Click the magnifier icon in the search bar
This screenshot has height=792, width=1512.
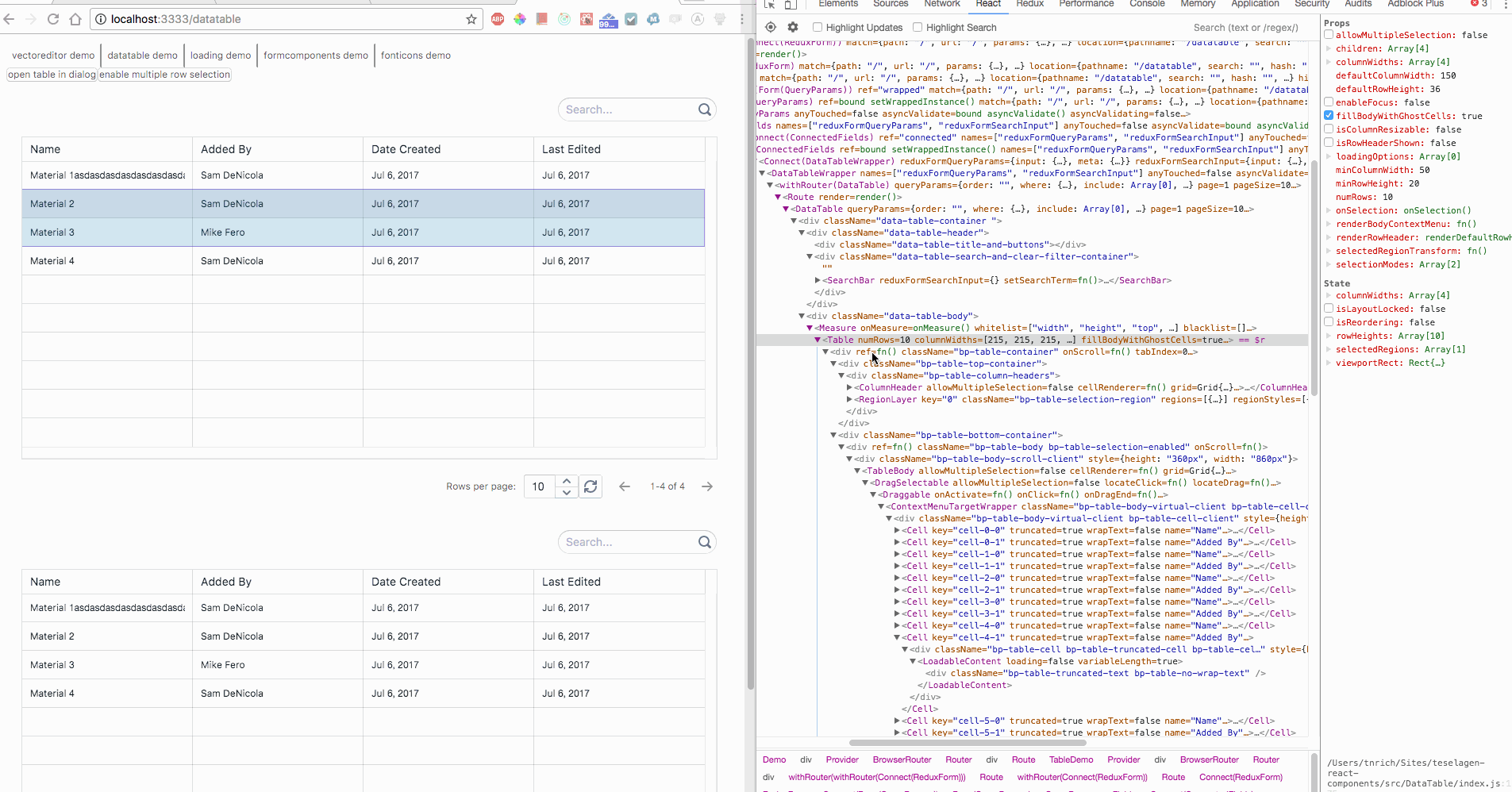tap(705, 110)
